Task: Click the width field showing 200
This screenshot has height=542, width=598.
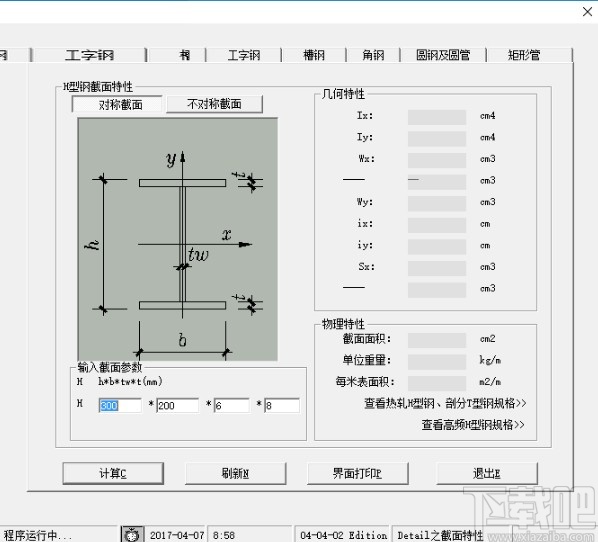Action: point(177,405)
